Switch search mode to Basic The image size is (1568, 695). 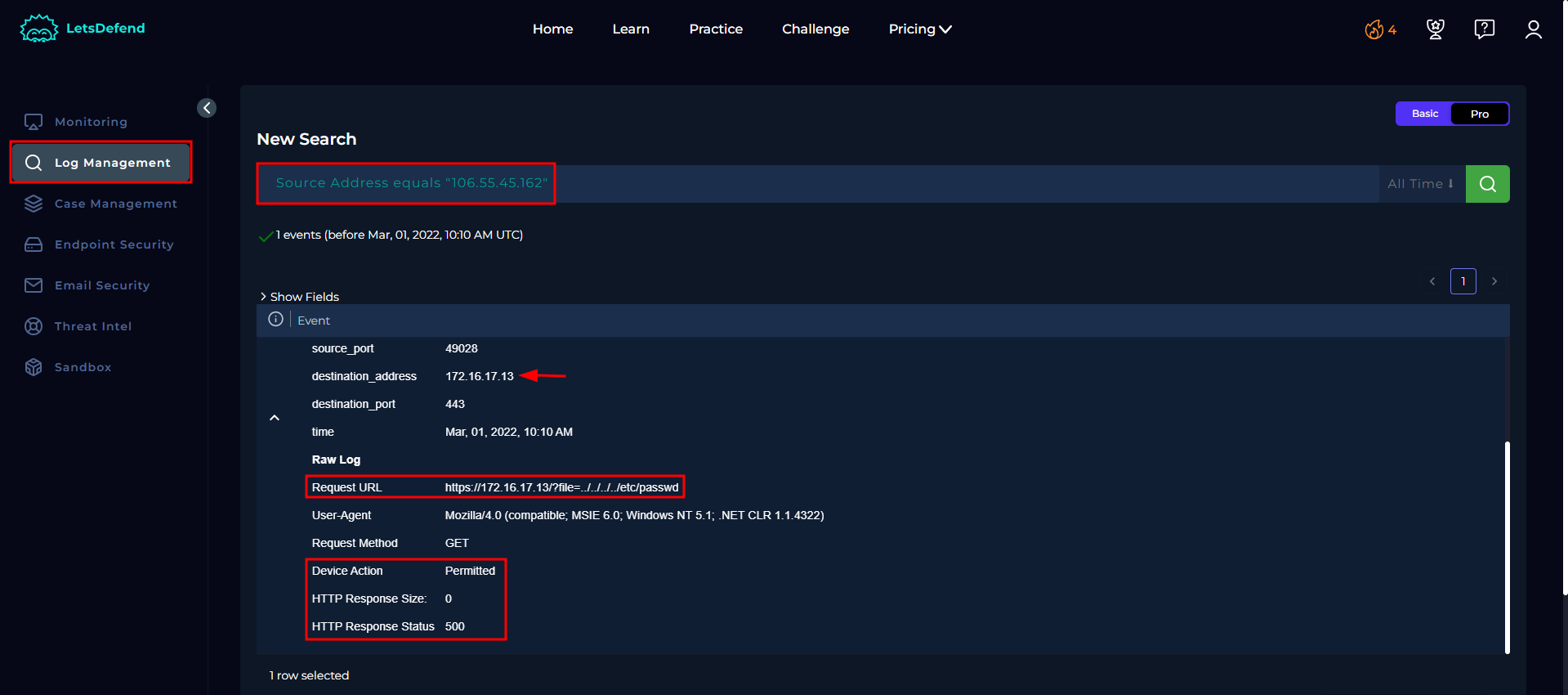[x=1424, y=114]
